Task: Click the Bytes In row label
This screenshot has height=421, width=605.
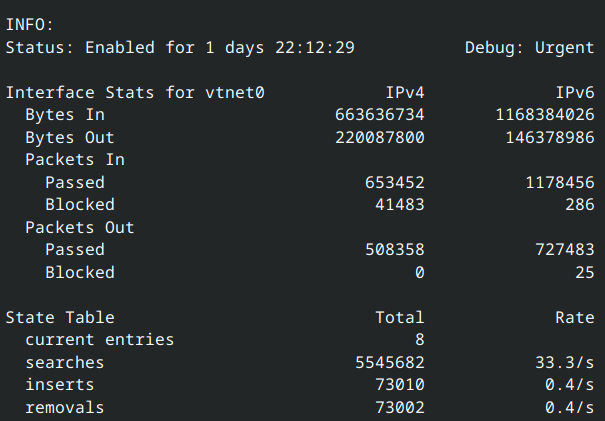Action: coord(65,115)
